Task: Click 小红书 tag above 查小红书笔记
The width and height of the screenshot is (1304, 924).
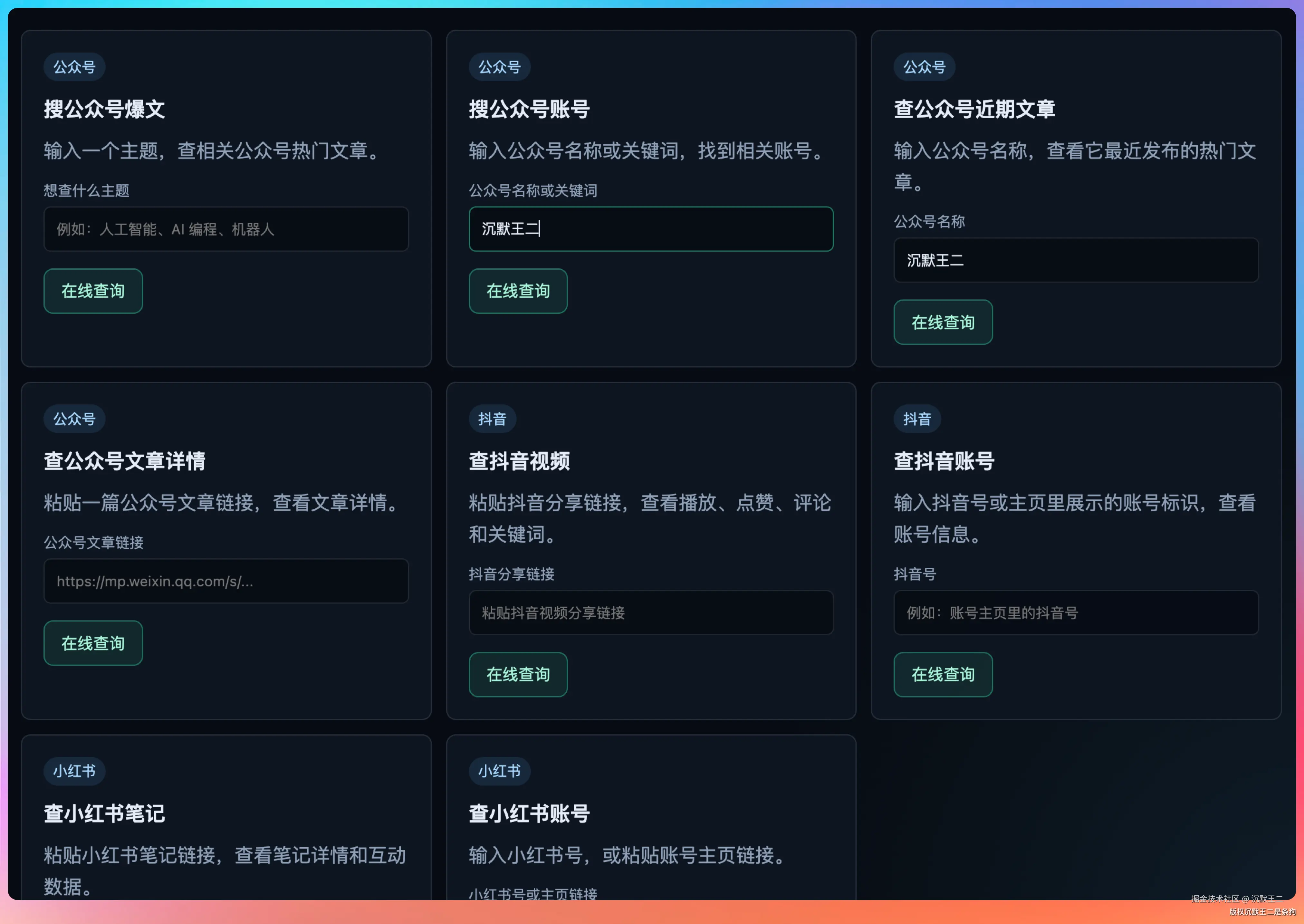Action: click(x=74, y=772)
